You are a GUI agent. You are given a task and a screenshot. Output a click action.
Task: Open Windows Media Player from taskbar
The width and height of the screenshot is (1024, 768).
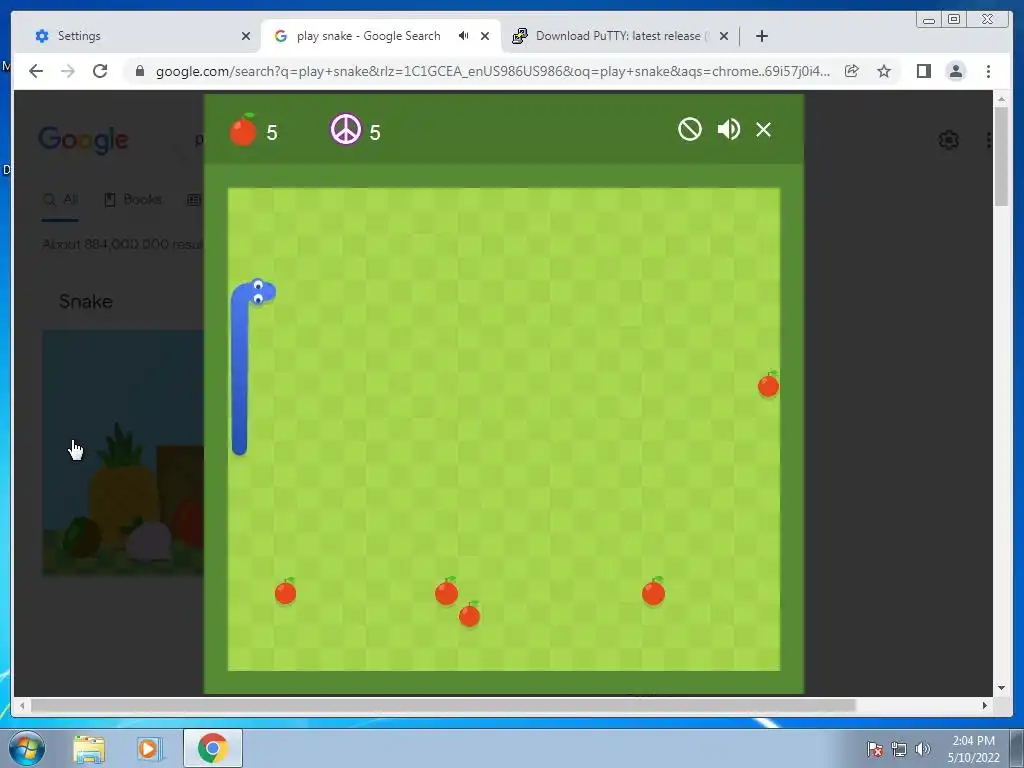(x=149, y=748)
